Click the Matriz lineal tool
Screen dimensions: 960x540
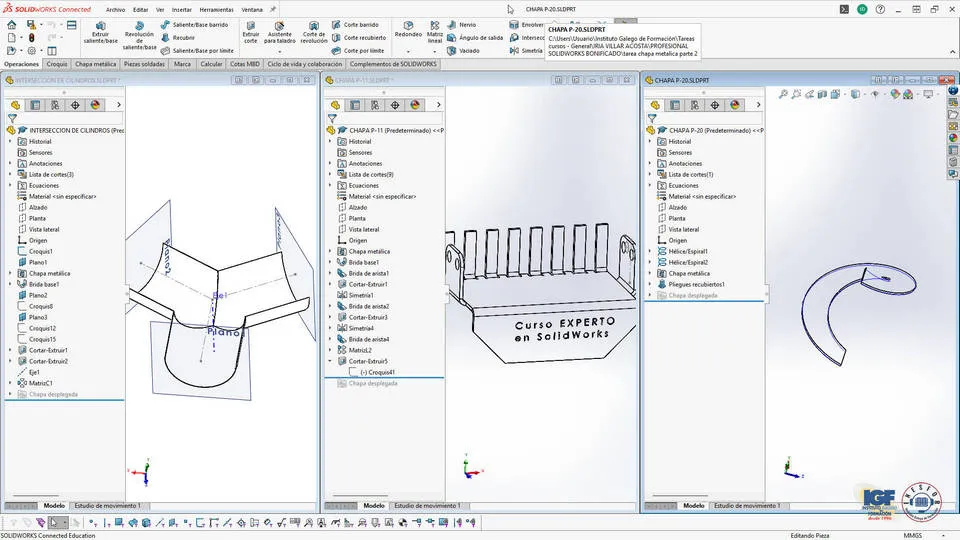click(435, 32)
